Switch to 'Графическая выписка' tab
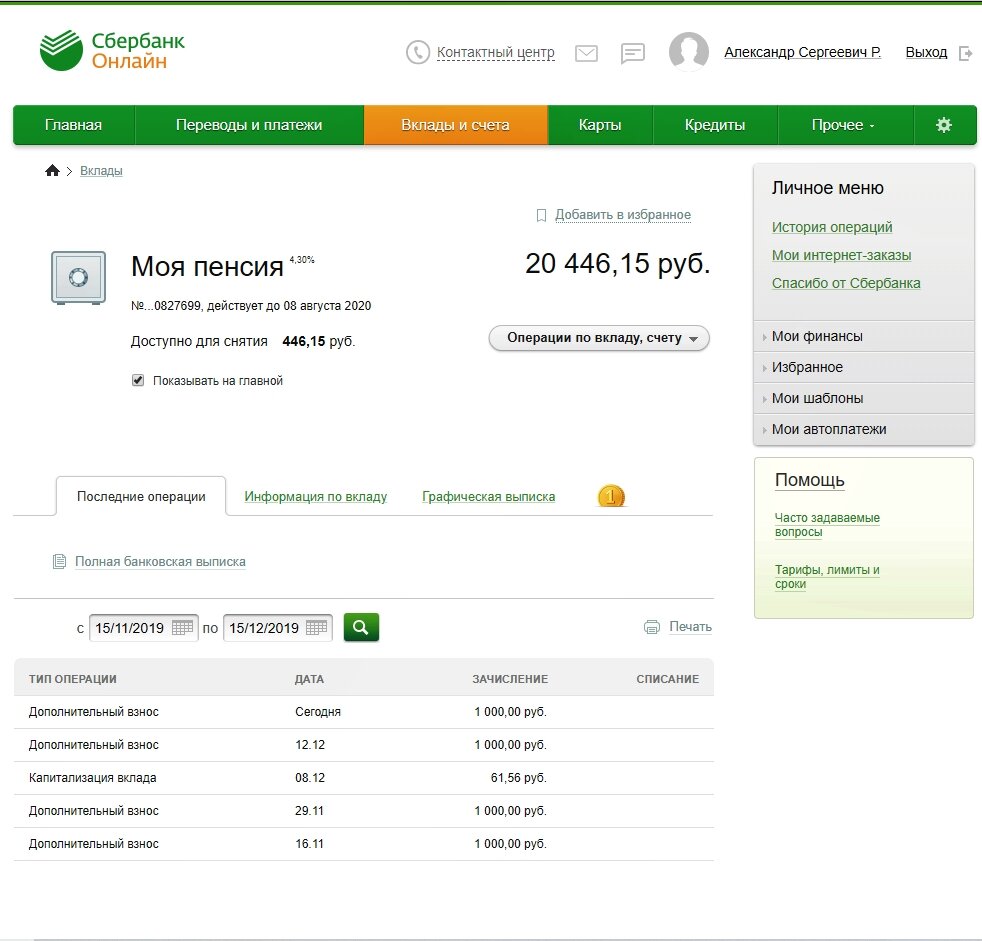The image size is (982, 941). point(488,496)
